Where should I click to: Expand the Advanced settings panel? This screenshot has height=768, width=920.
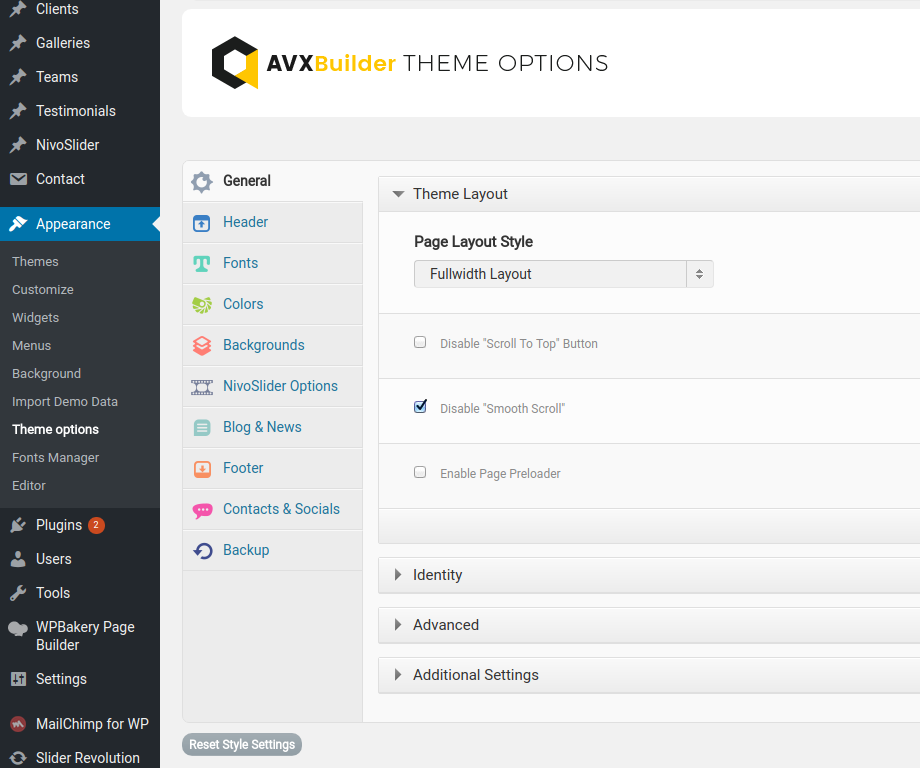tap(446, 625)
